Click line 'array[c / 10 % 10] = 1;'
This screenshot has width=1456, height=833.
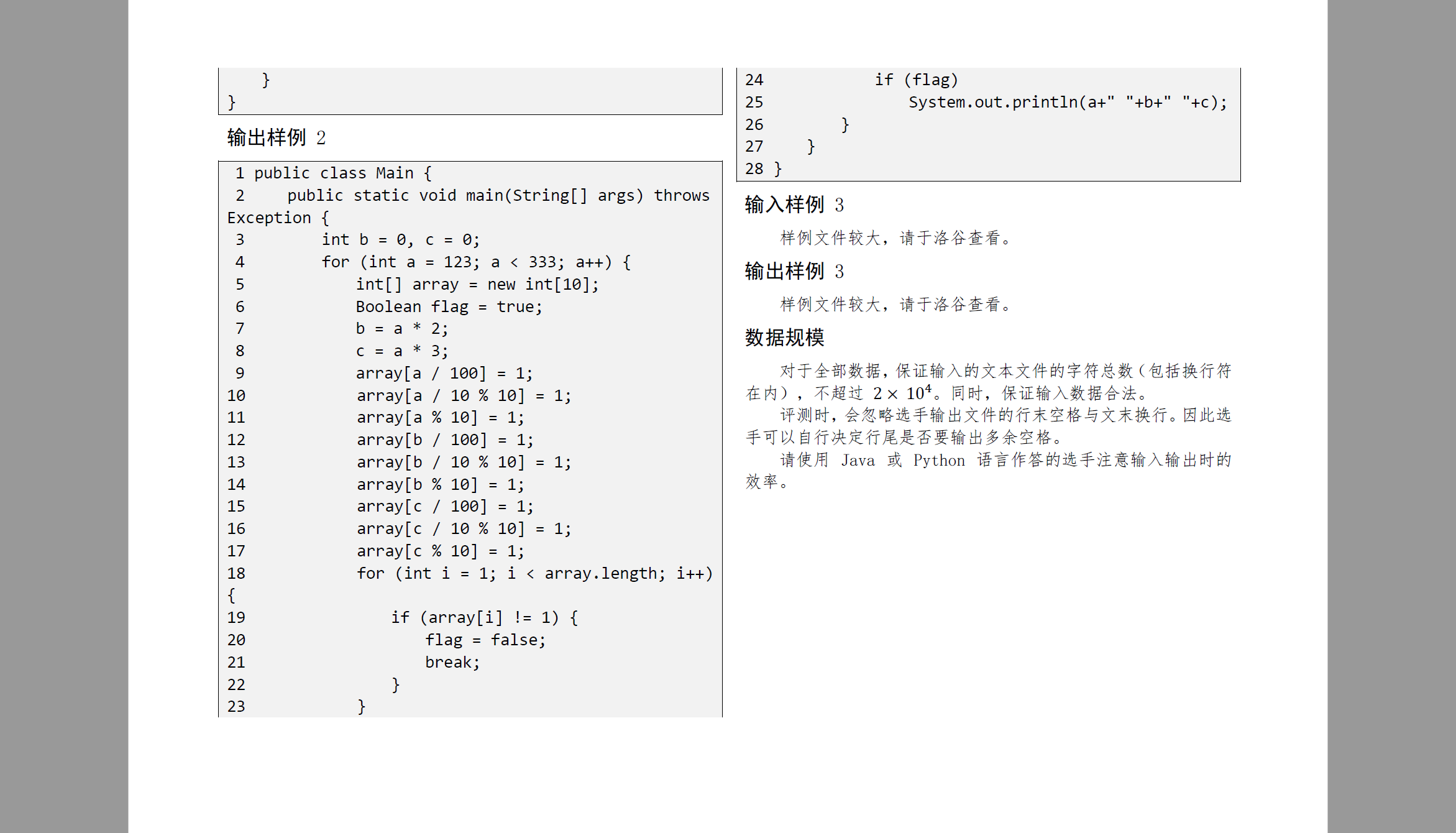tap(464, 529)
